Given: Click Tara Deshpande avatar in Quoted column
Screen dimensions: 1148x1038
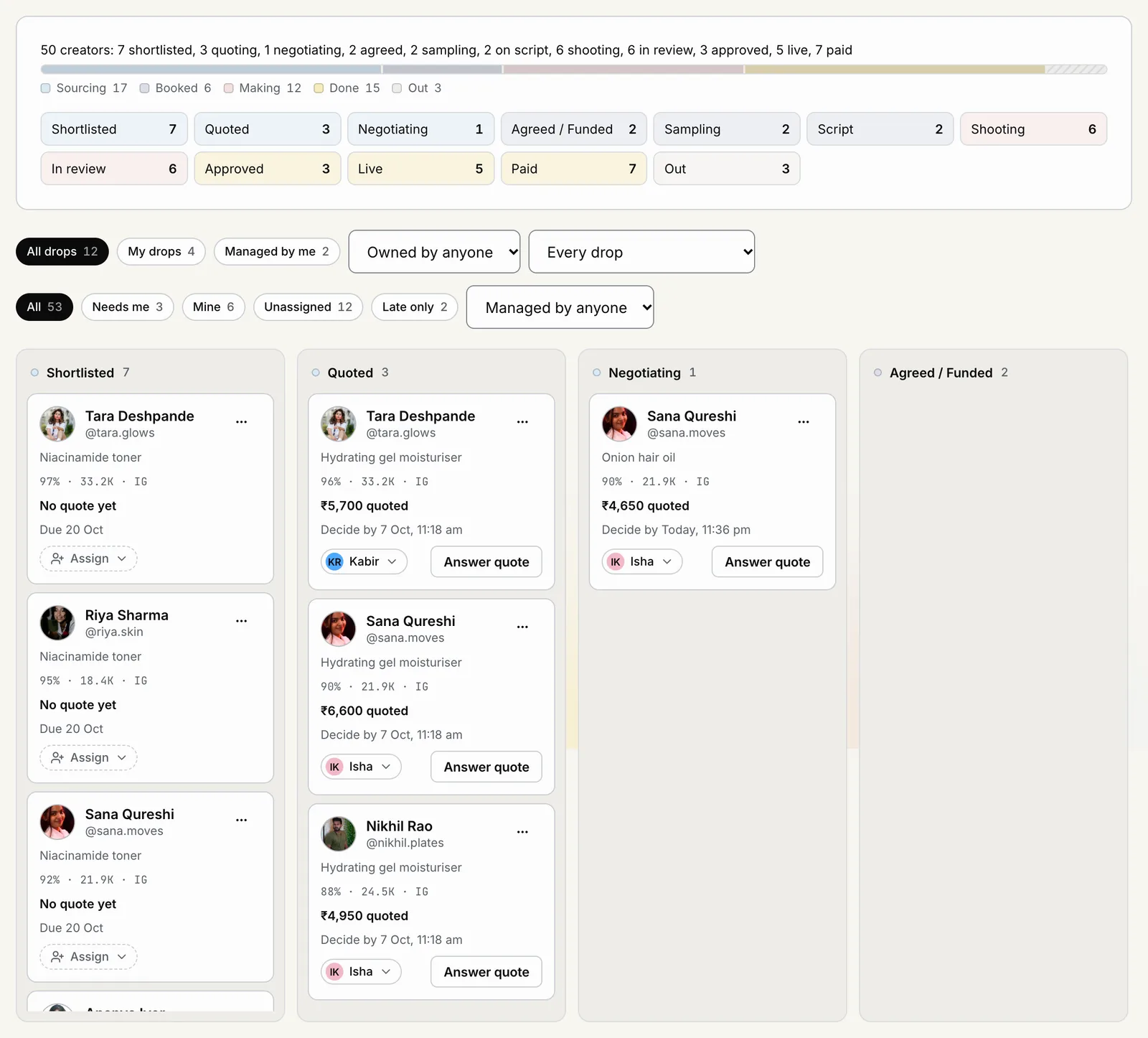Looking at the screenshot, I should click(x=339, y=424).
